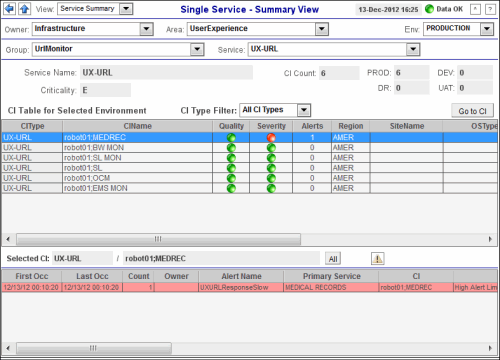
Task: Click the caret button beside Data OK
Action: coord(475,9)
